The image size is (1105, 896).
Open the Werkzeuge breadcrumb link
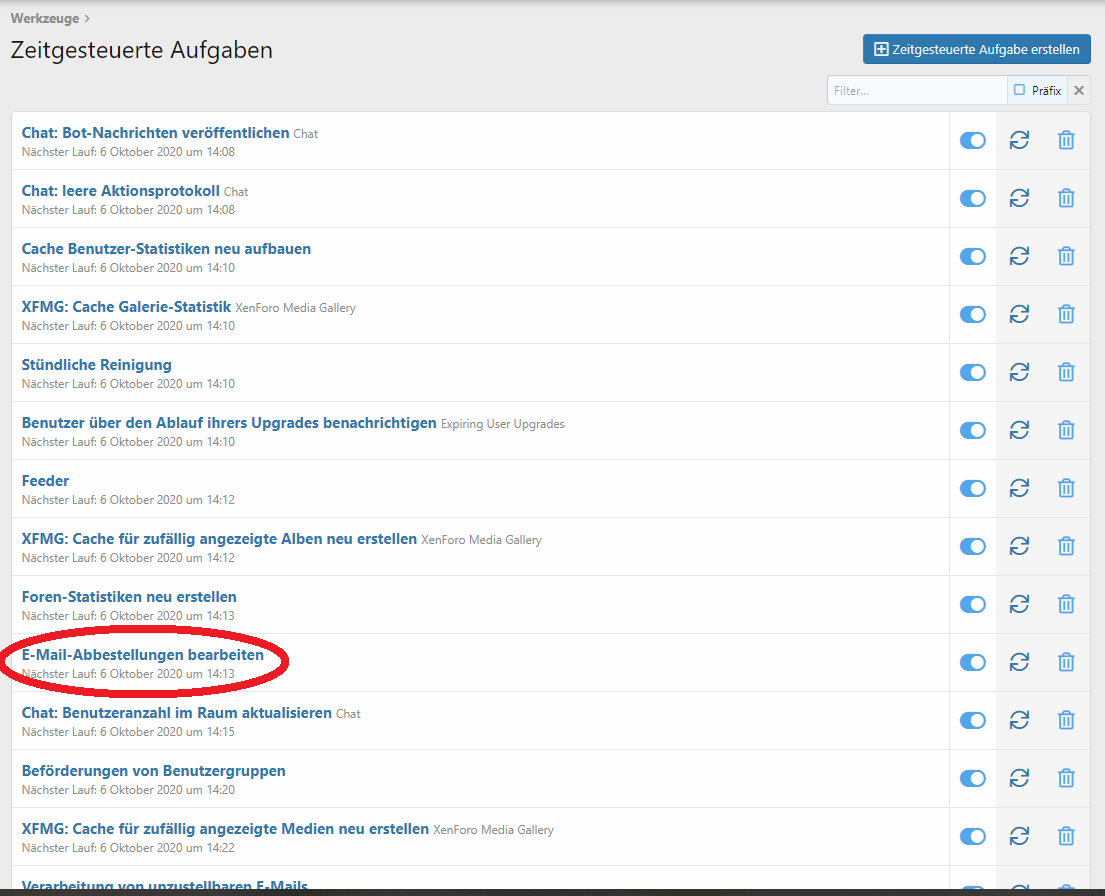click(44, 18)
